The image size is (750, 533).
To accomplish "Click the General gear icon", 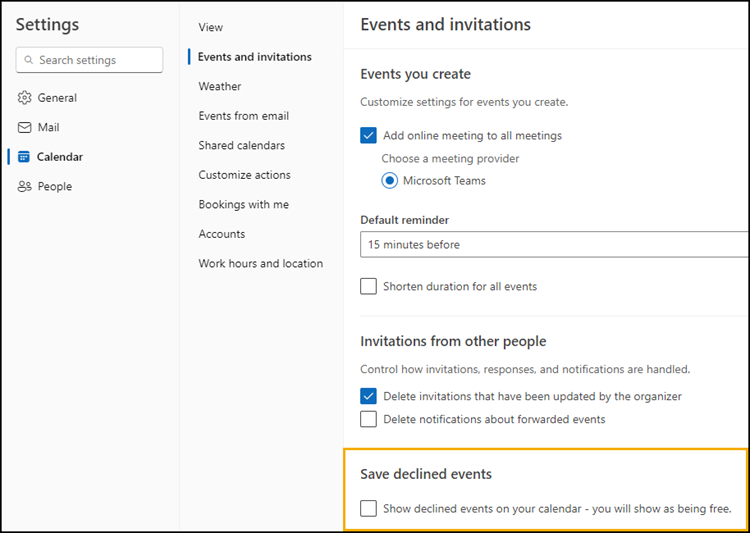I will (x=24, y=98).
